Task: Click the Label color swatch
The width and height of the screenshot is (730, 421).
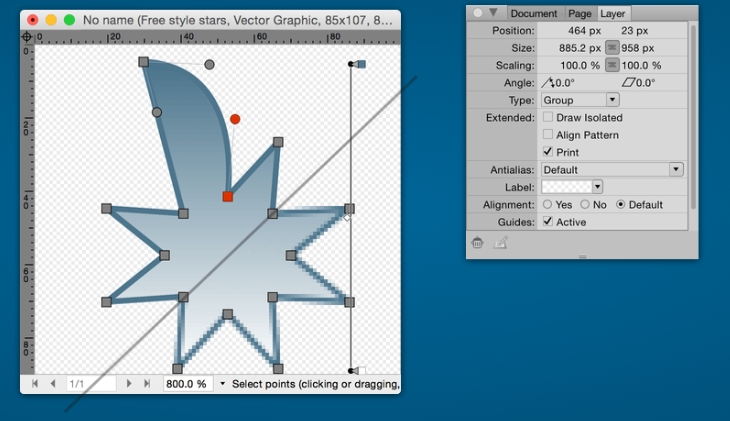Action: (x=567, y=187)
